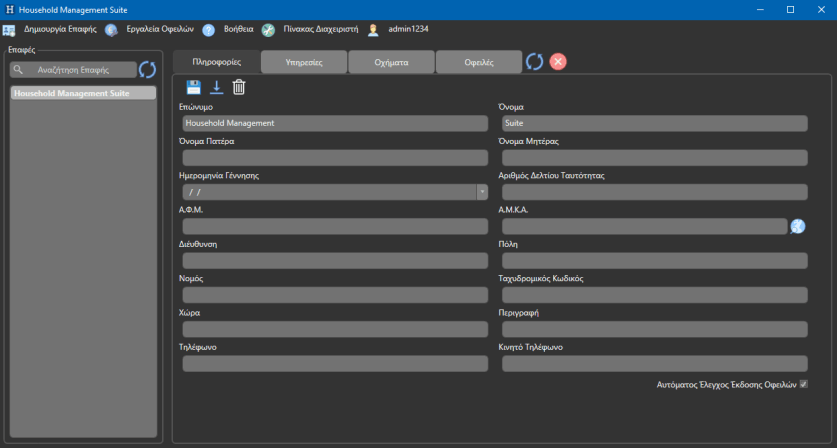Click the save floppy disk icon
The image size is (837, 448).
(x=193, y=87)
